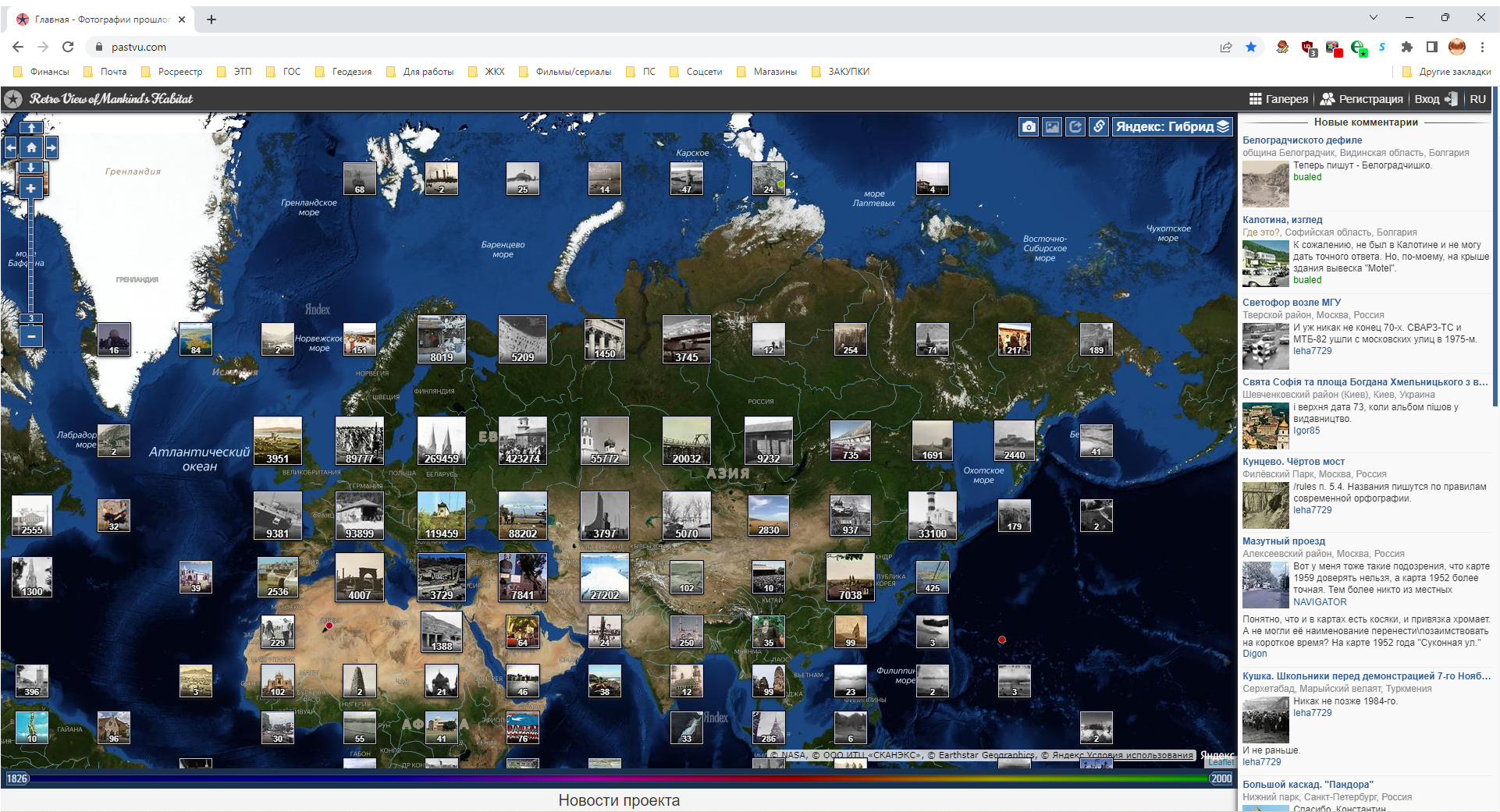Toggle paintings filter with the picture icon
Viewport: 1500px width, 812px height.
(1052, 126)
